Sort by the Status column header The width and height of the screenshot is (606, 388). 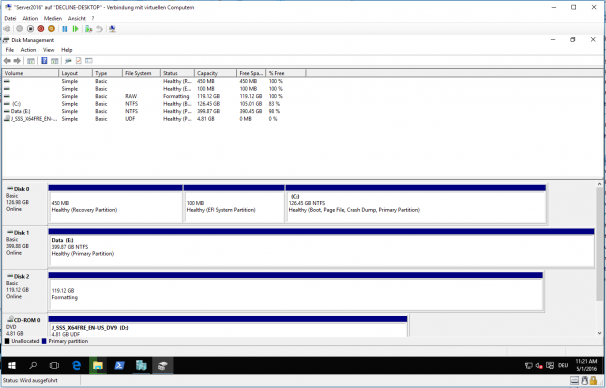(x=177, y=73)
